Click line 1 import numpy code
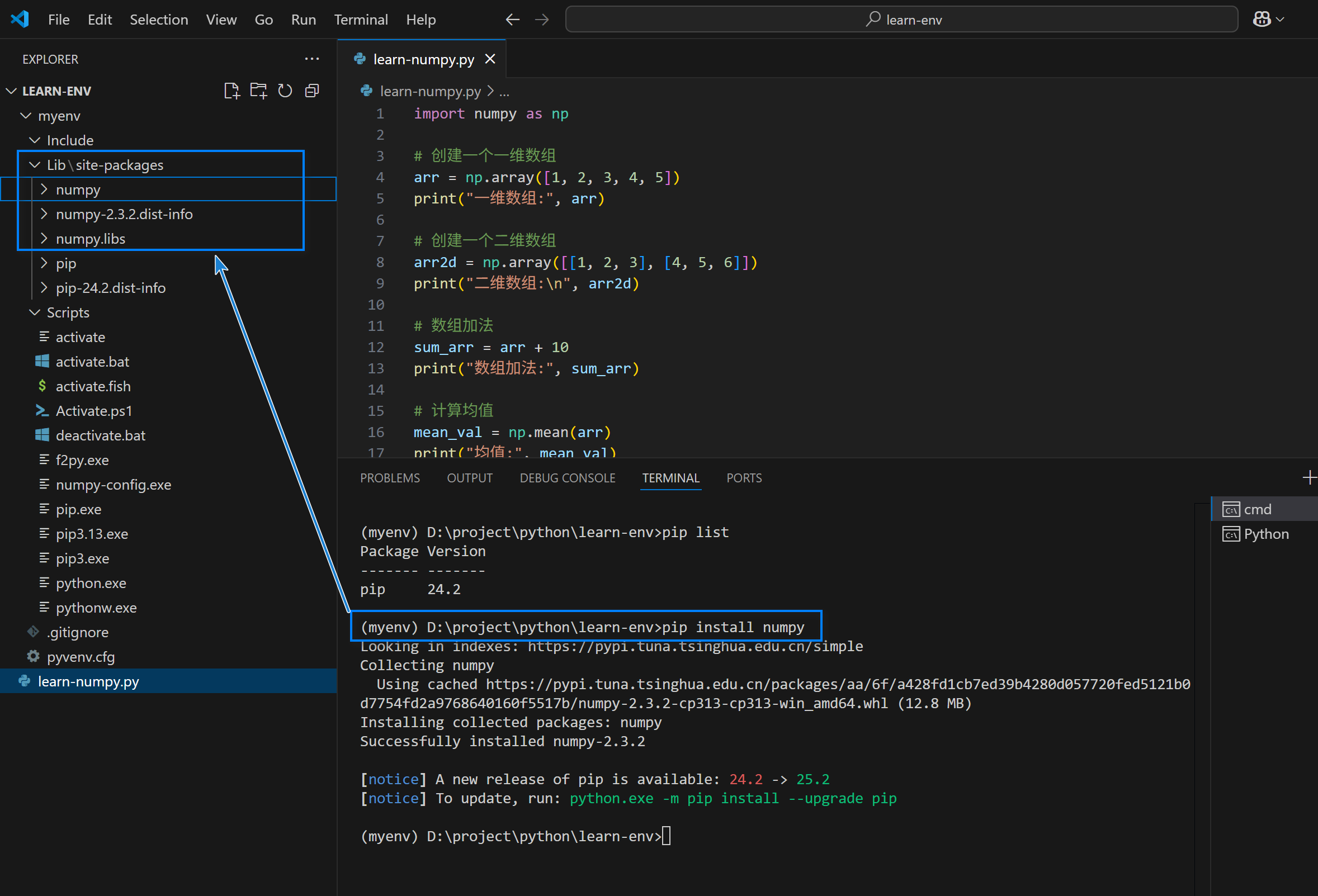Viewport: 1318px width, 896px height. click(x=491, y=113)
